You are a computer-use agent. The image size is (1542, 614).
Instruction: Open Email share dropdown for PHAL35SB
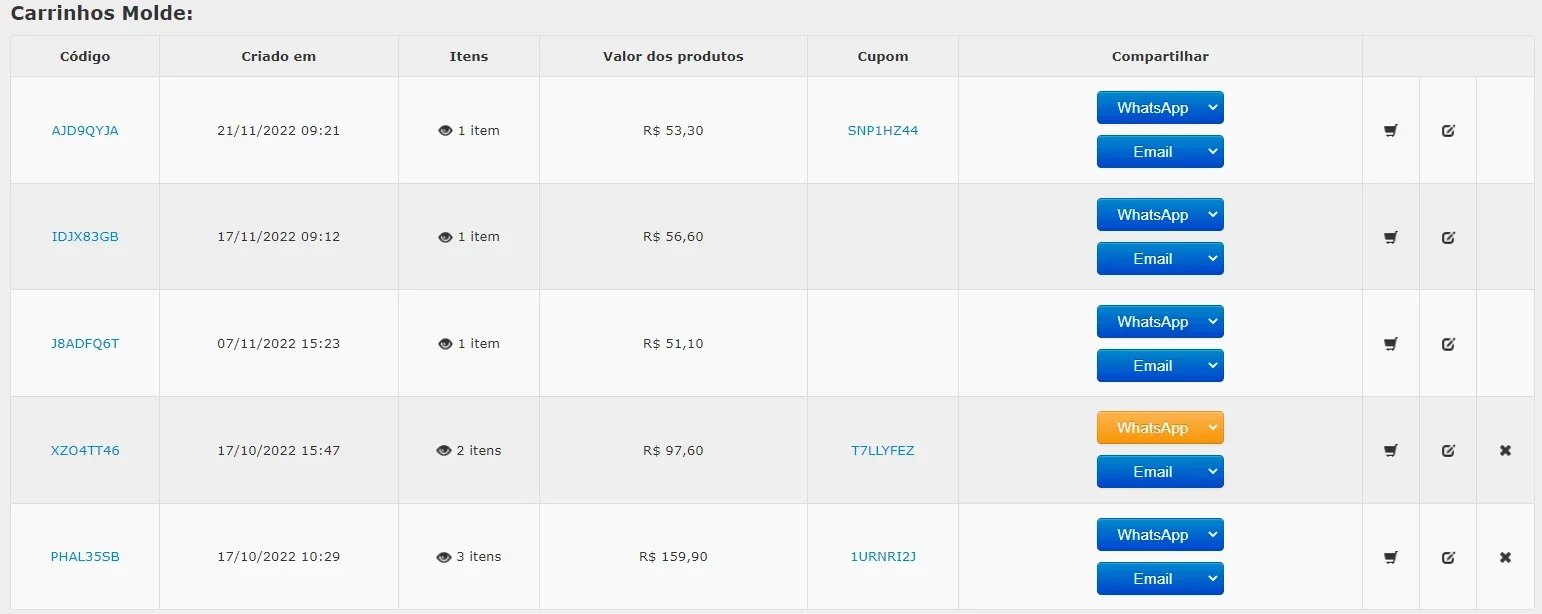(x=1160, y=579)
